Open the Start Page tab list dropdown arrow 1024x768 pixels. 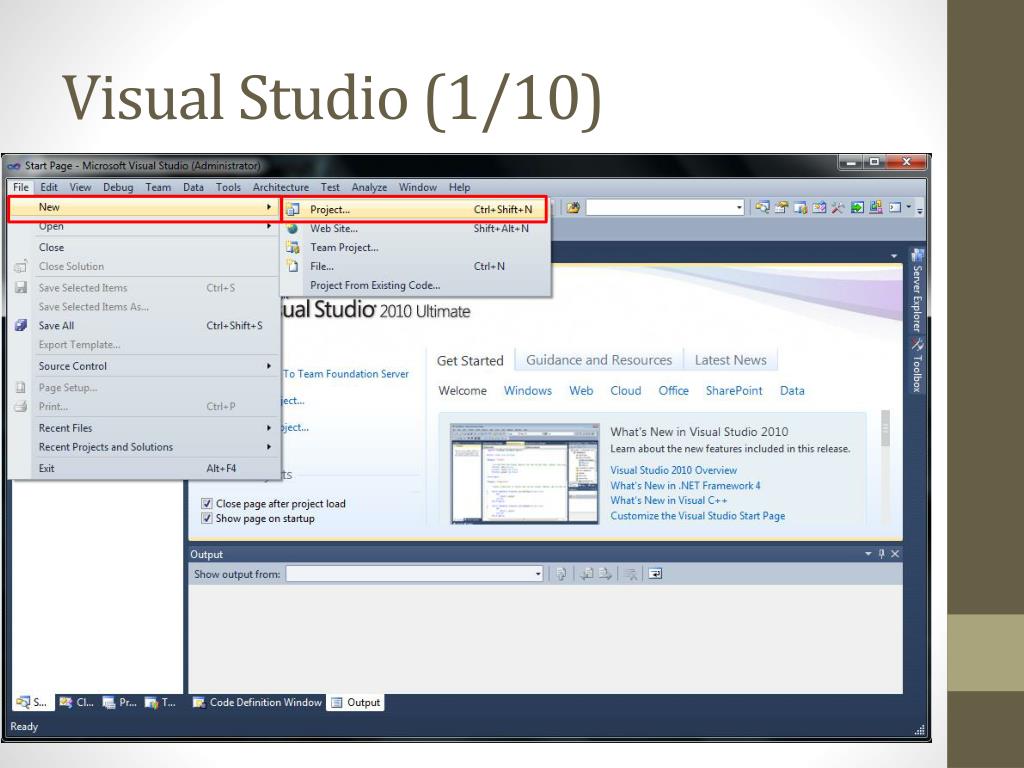pos(894,257)
